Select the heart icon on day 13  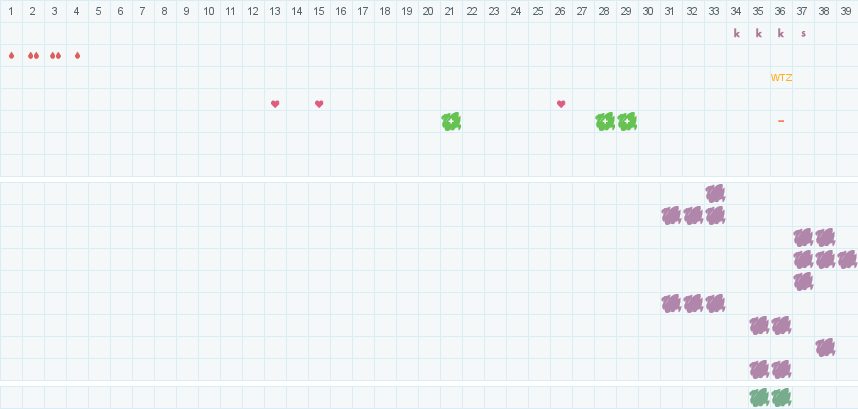pyautogui.click(x=275, y=104)
